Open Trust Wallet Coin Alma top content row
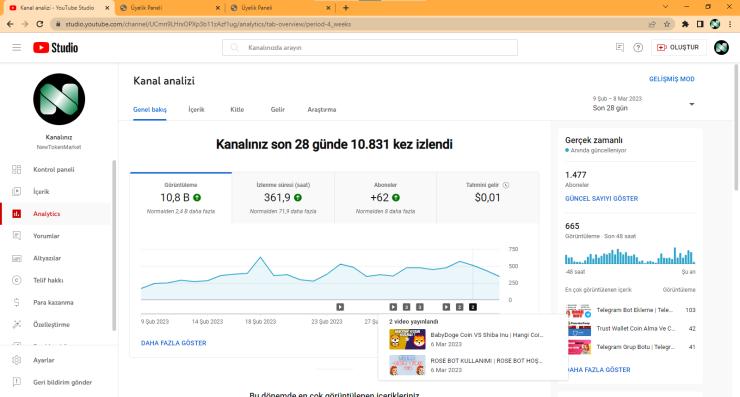740x397 pixels. pyautogui.click(x=631, y=329)
